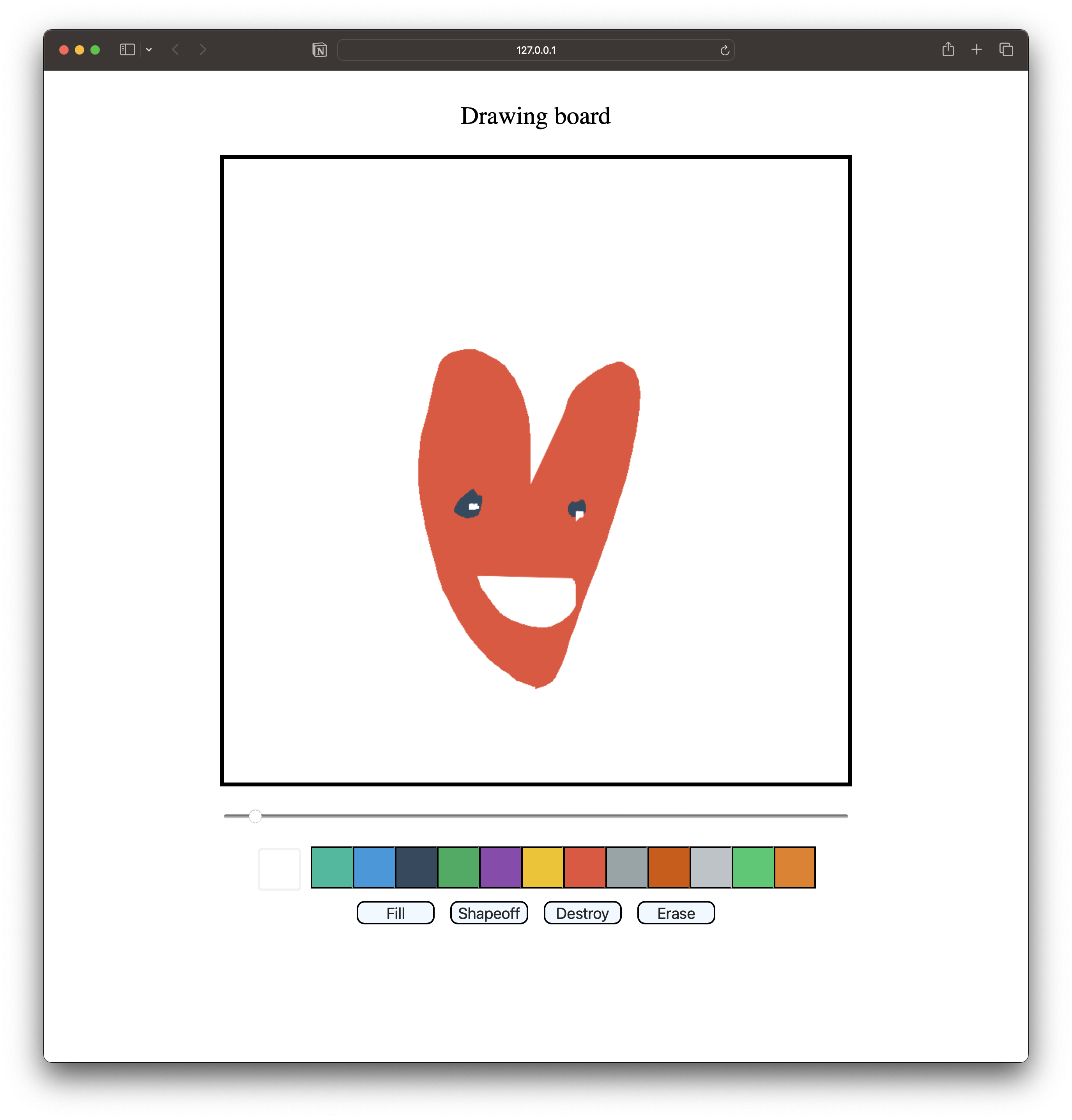Click the 127.0.0.1 address bar
1072x1120 pixels.
point(536,50)
